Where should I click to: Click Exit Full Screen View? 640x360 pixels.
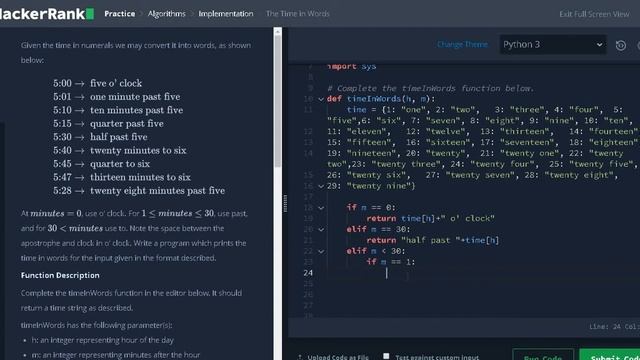coord(594,14)
